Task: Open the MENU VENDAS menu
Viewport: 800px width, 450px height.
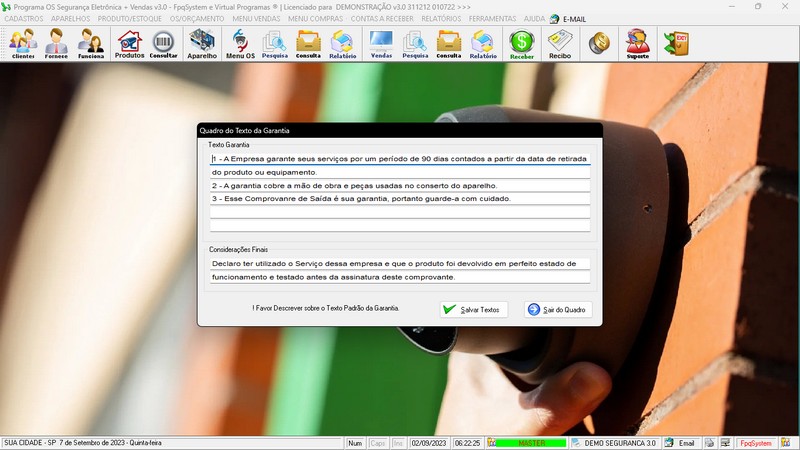Action: [256, 19]
